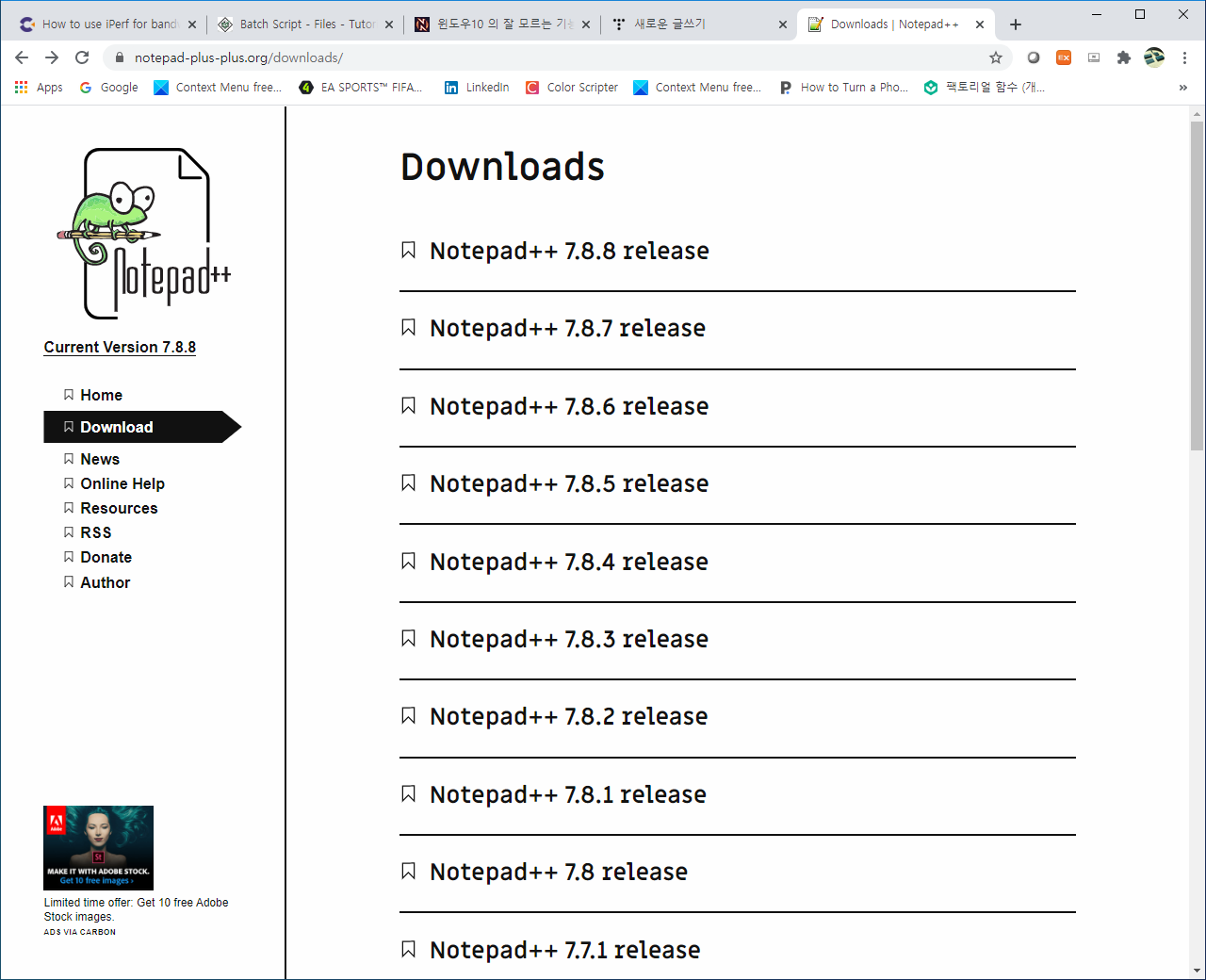
Task: Select Download in sidebar menu
Action: tap(141, 427)
